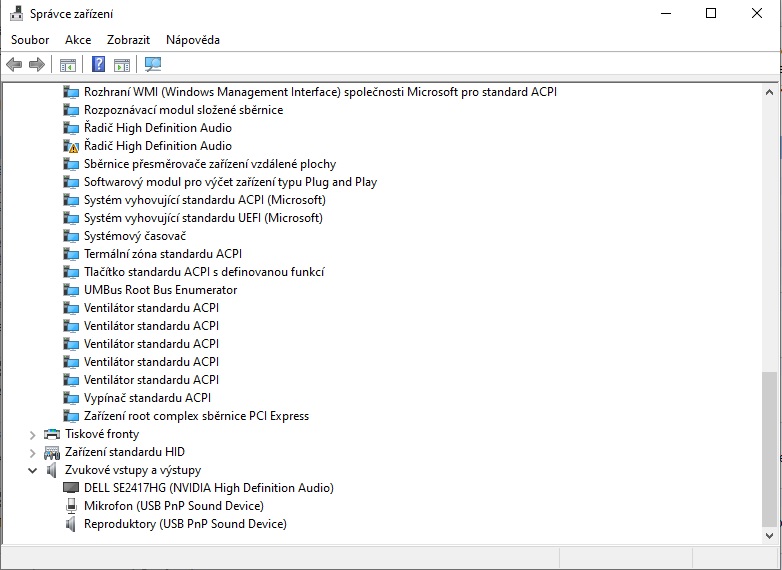Click the Back arrow toolbar icon
The image size is (782, 570).
pos(14,65)
